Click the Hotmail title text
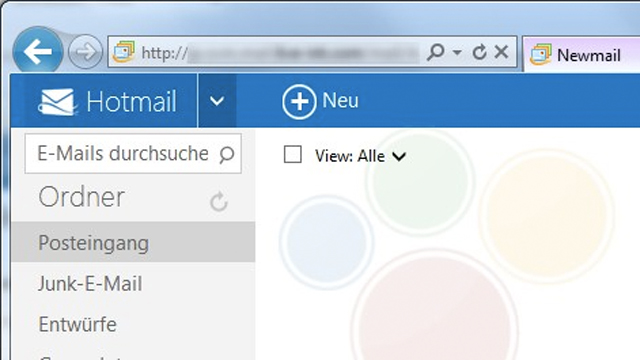Image resolution: width=640 pixels, height=360 pixels. click(x=131, y=102)
